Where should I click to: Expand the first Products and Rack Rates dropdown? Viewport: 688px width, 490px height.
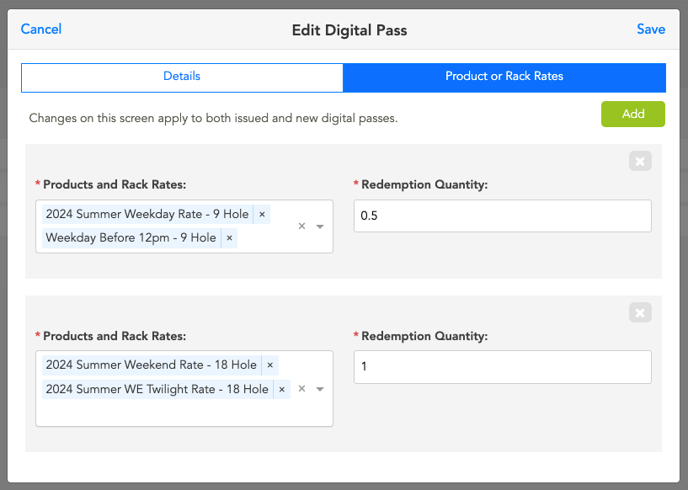point(320,227)
